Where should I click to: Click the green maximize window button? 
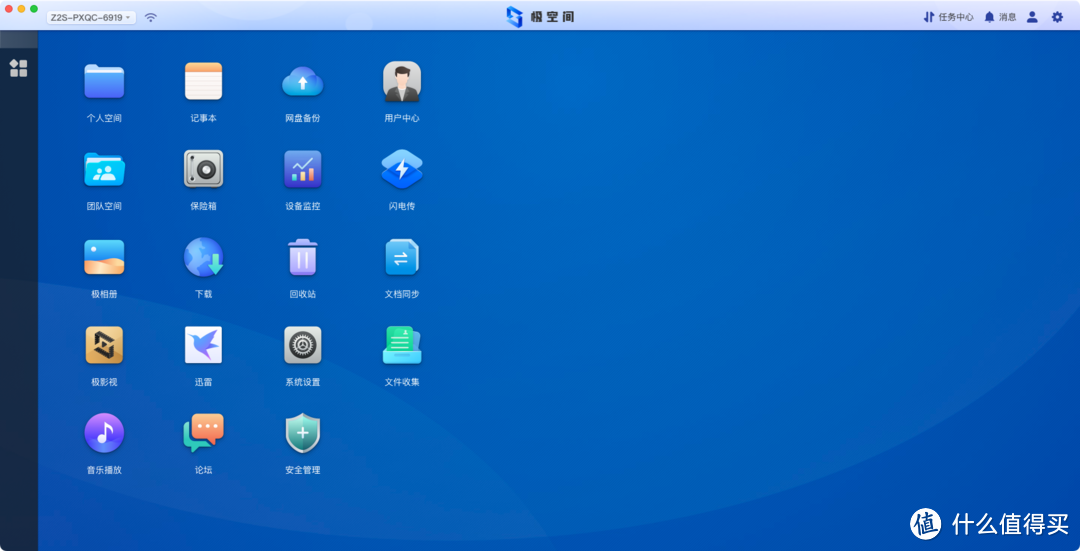point(34,9)
